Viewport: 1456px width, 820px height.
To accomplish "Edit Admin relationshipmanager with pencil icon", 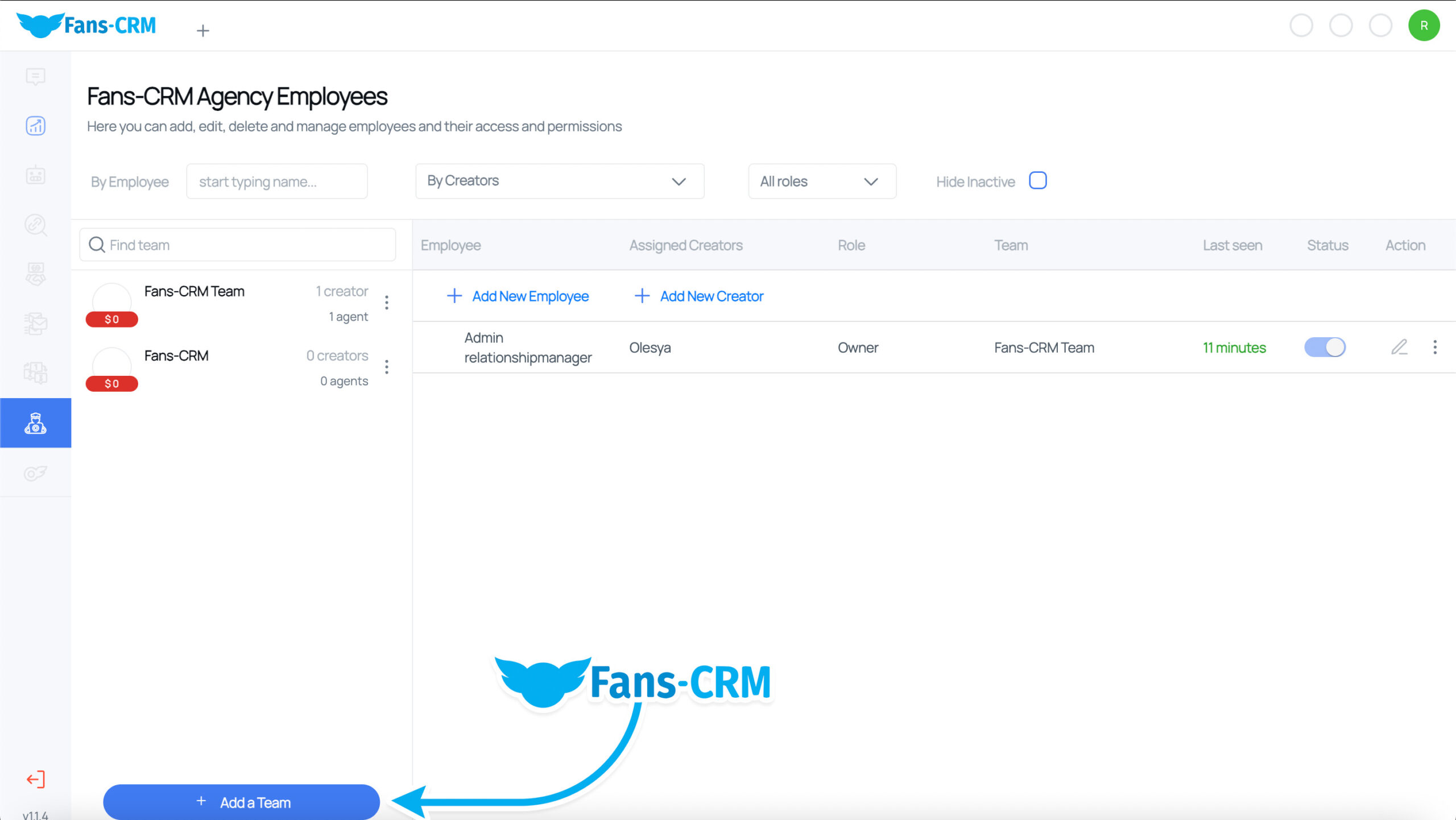I will [x=1400, y=347].
